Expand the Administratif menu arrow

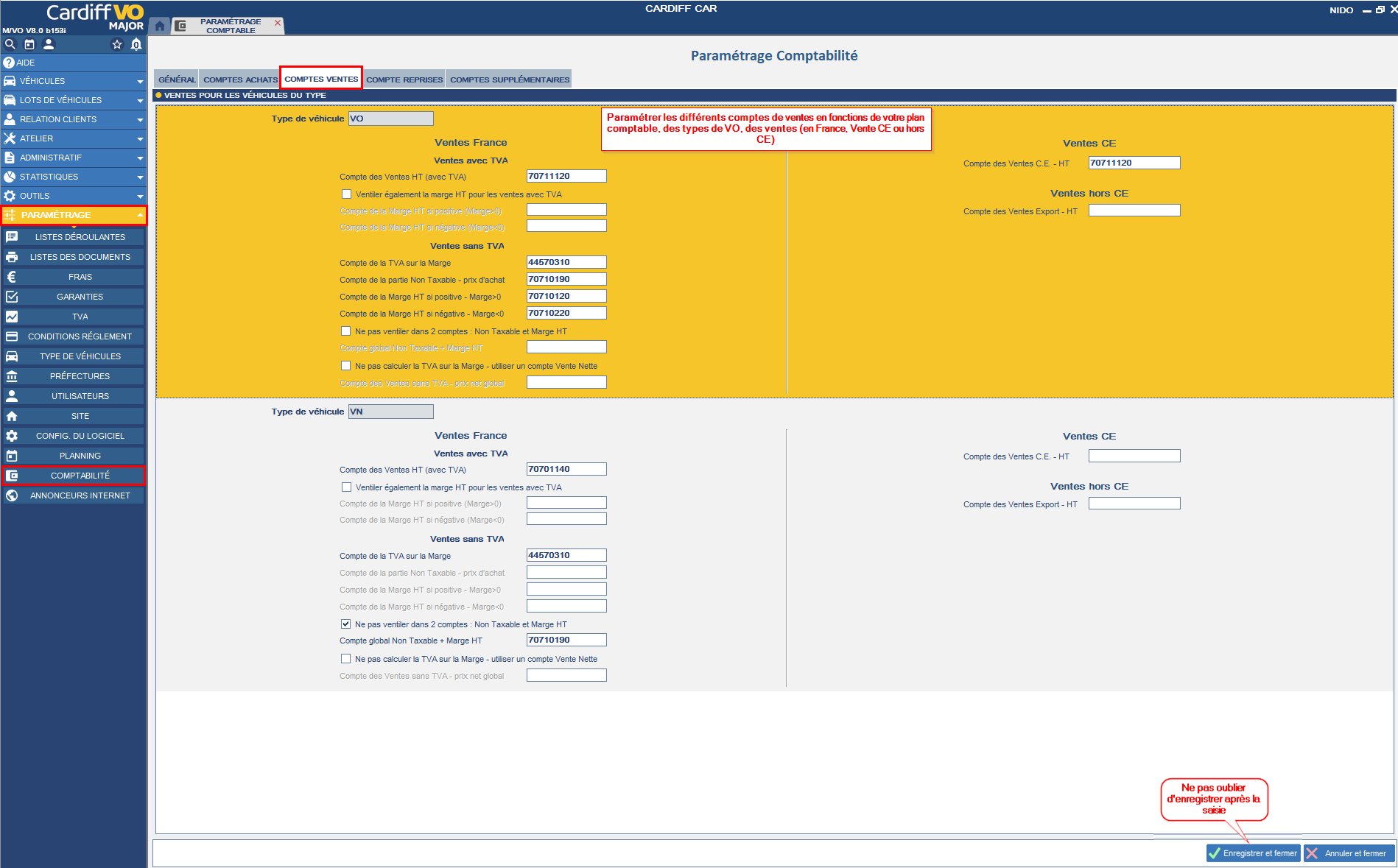point(140,158)
